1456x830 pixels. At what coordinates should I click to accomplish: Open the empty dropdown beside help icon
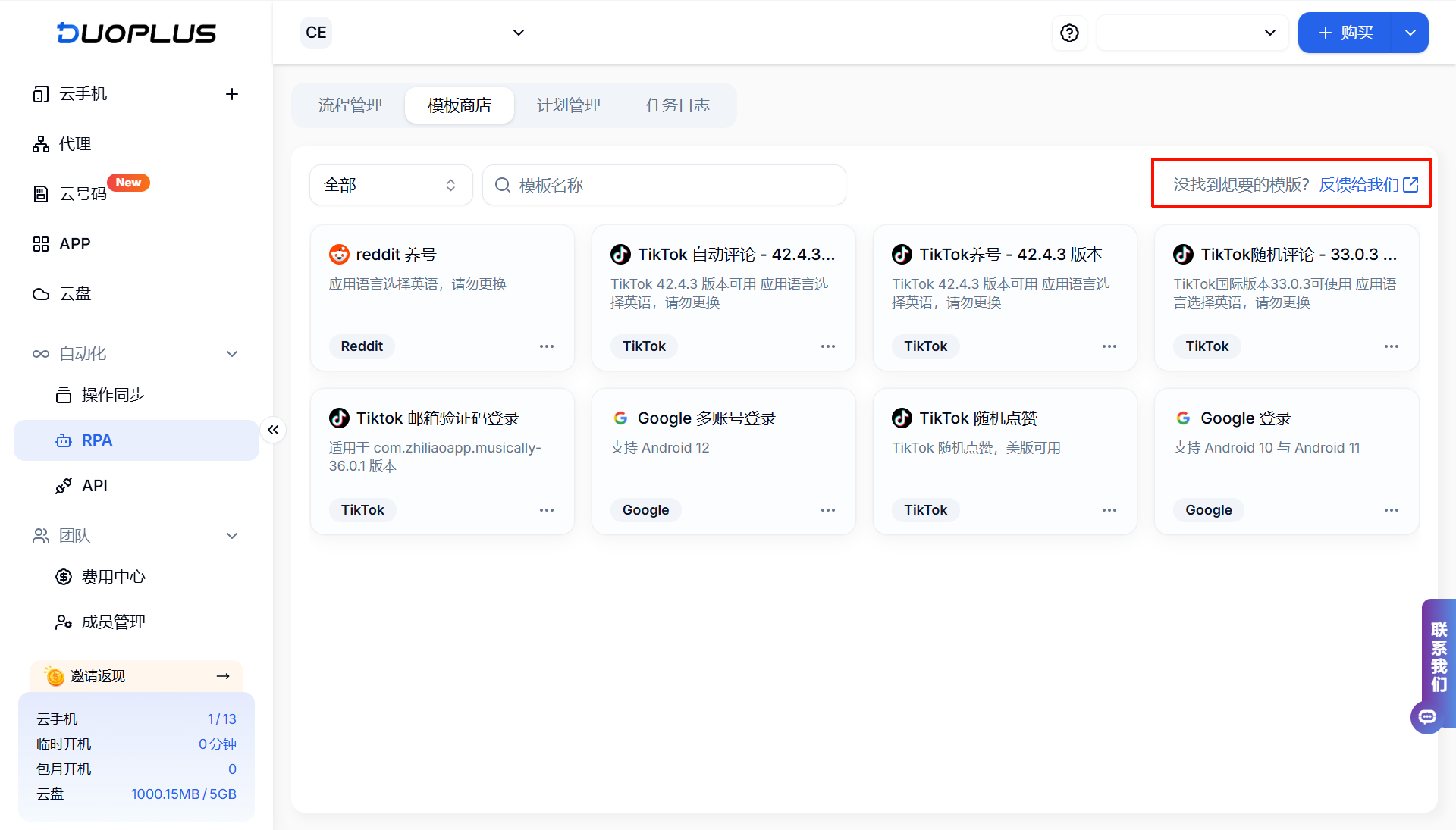pyautogui.click(x=1192, y=33)
